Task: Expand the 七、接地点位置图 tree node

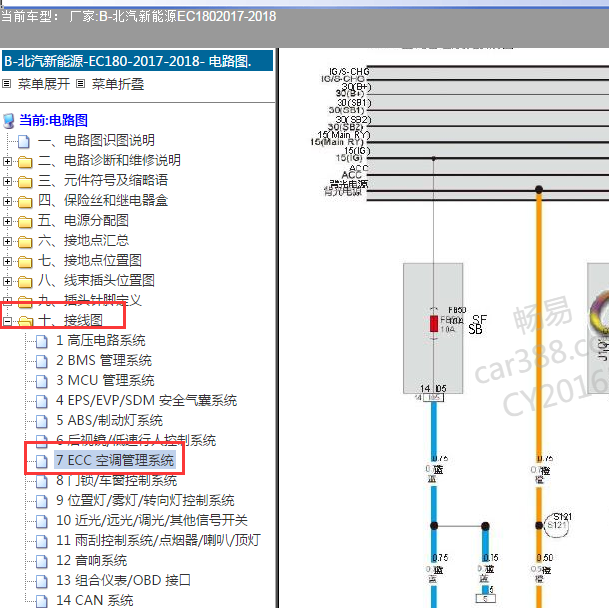Action: 7,261
